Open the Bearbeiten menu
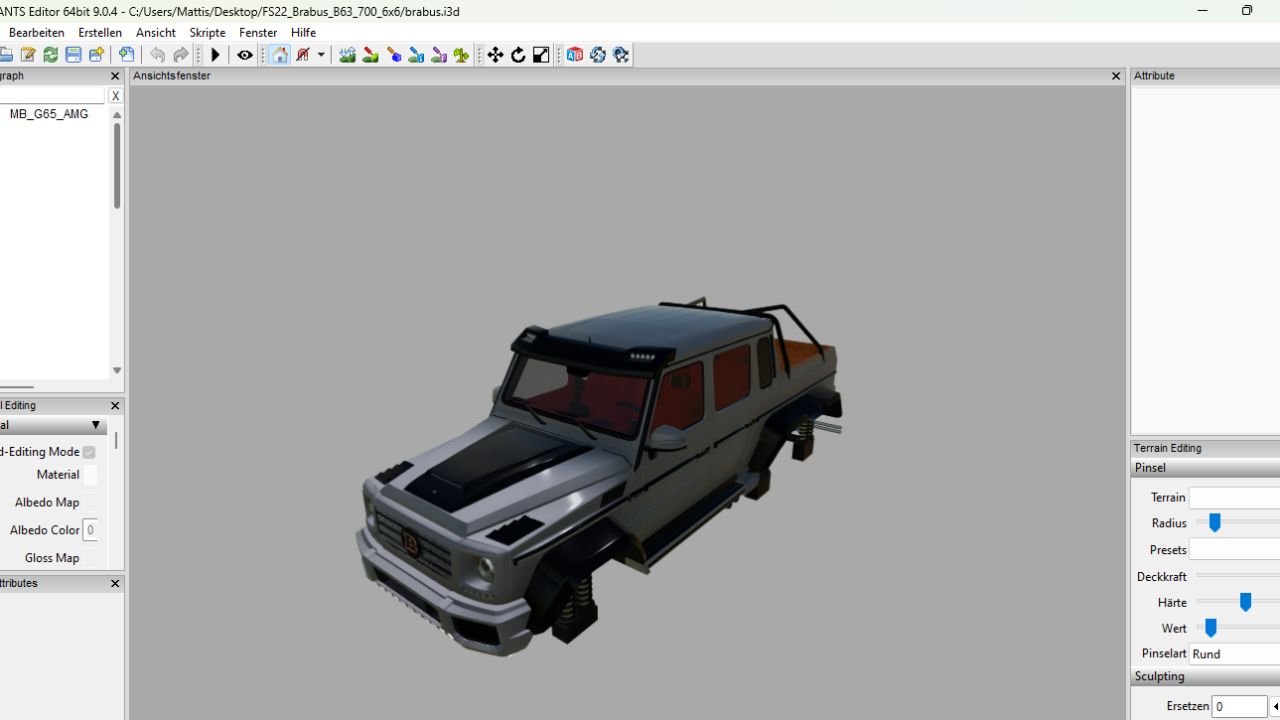Image resolution: width=1280 pixels, height=720 pixels. click(x=36, y=33)
